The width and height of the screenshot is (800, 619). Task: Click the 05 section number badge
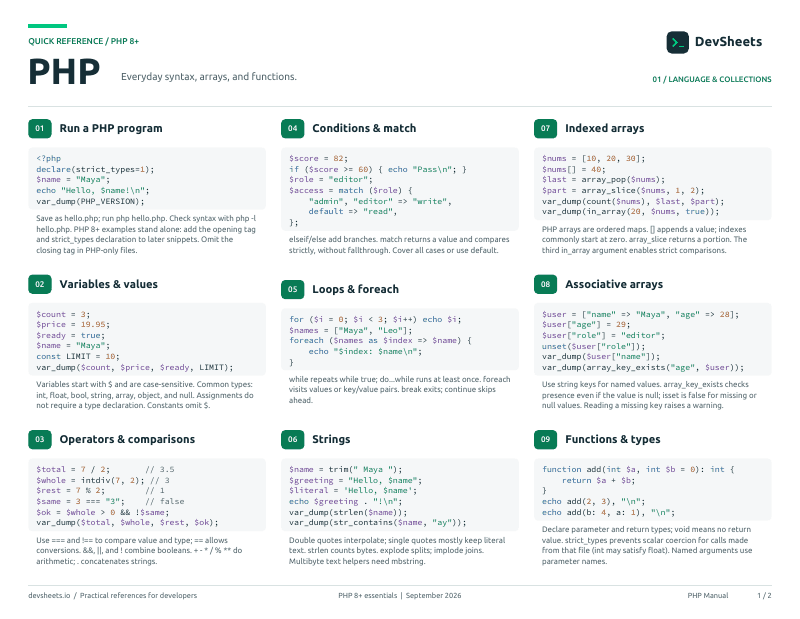292,289
